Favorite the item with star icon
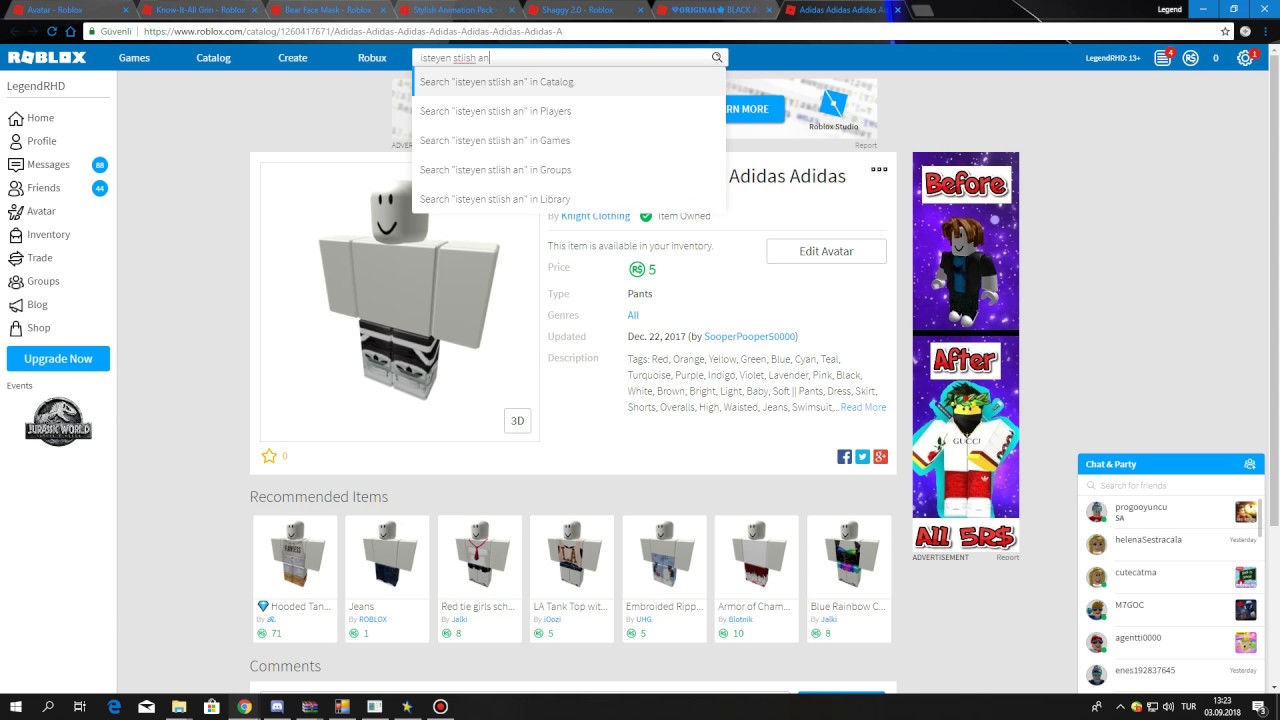 (x=269, y=456)
